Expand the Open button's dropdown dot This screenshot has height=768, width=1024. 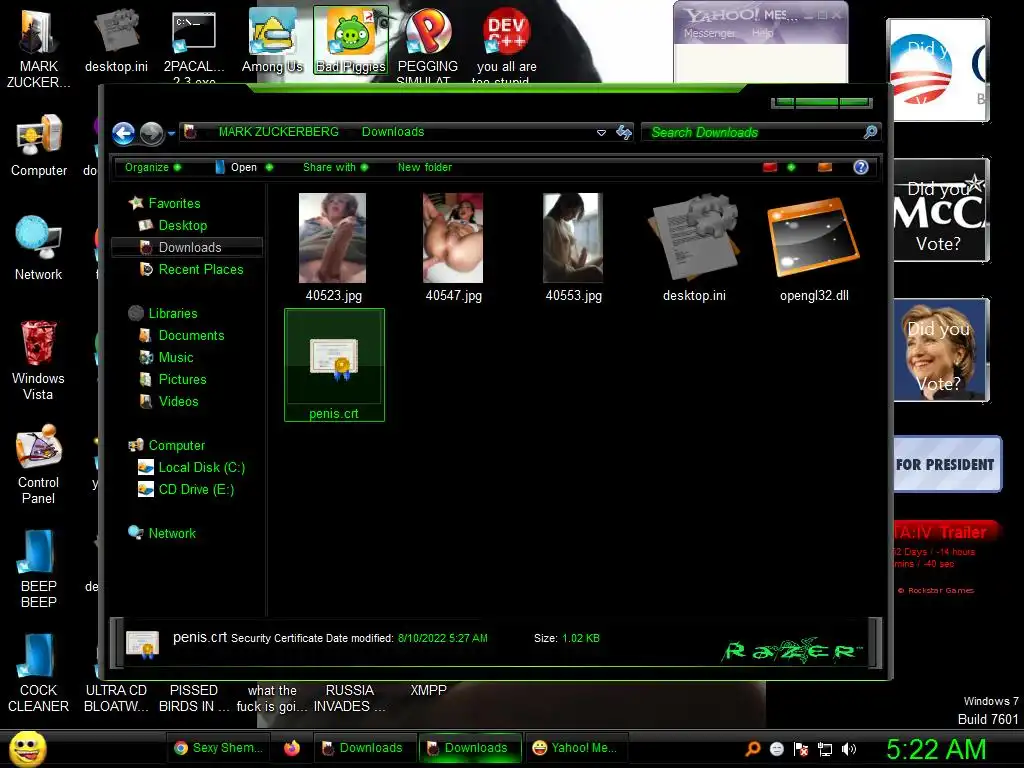coord(269,167)
